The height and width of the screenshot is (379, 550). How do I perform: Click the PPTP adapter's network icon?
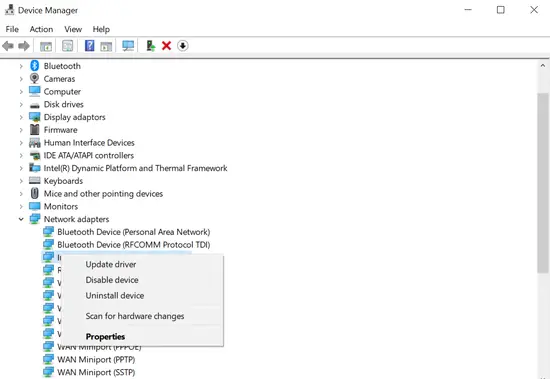tap(48, 359)
